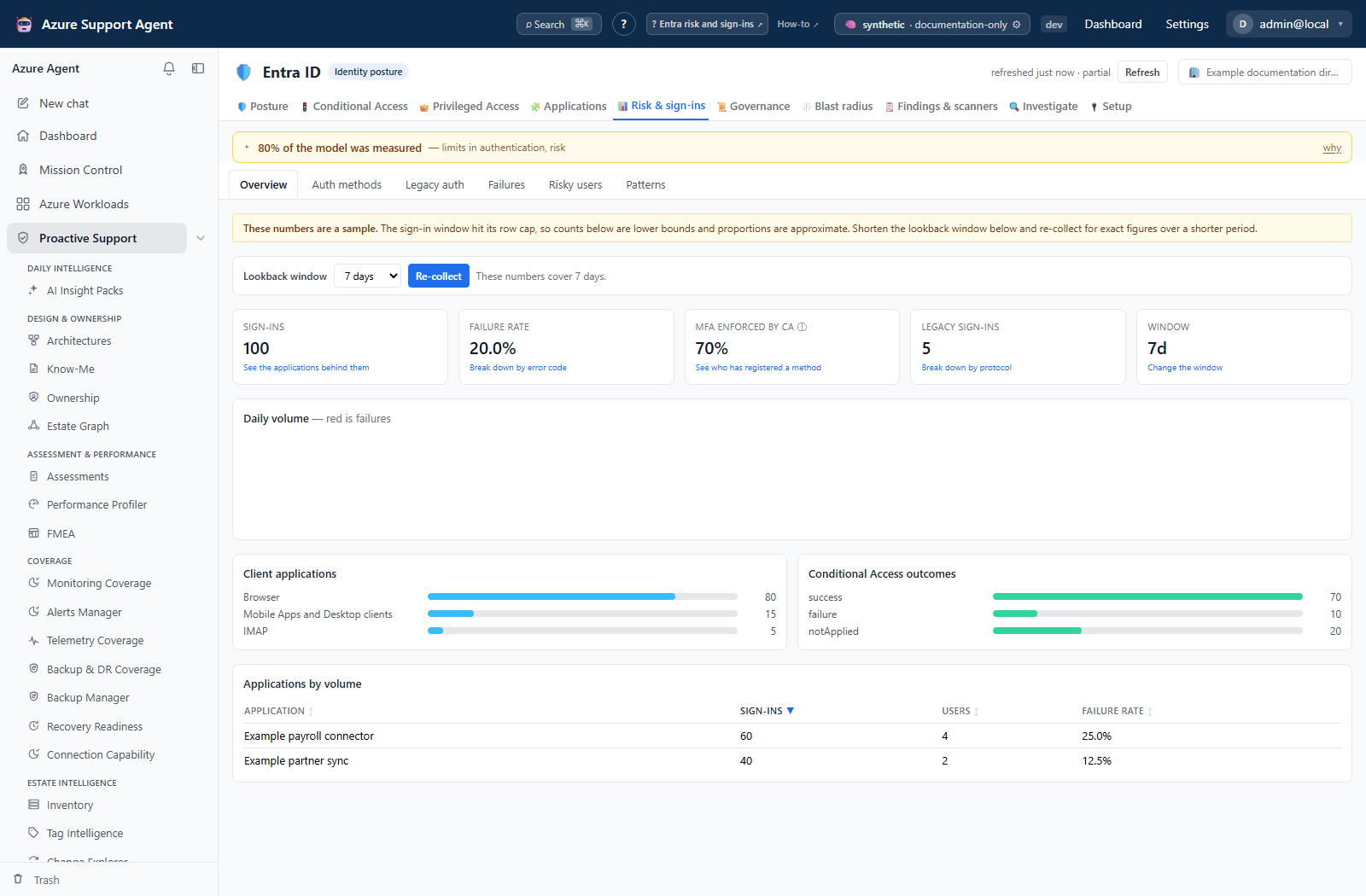Sort table by Failure Rate column
The width and height of the screenshot is (1366, 896).
[x=1117, y=711]
